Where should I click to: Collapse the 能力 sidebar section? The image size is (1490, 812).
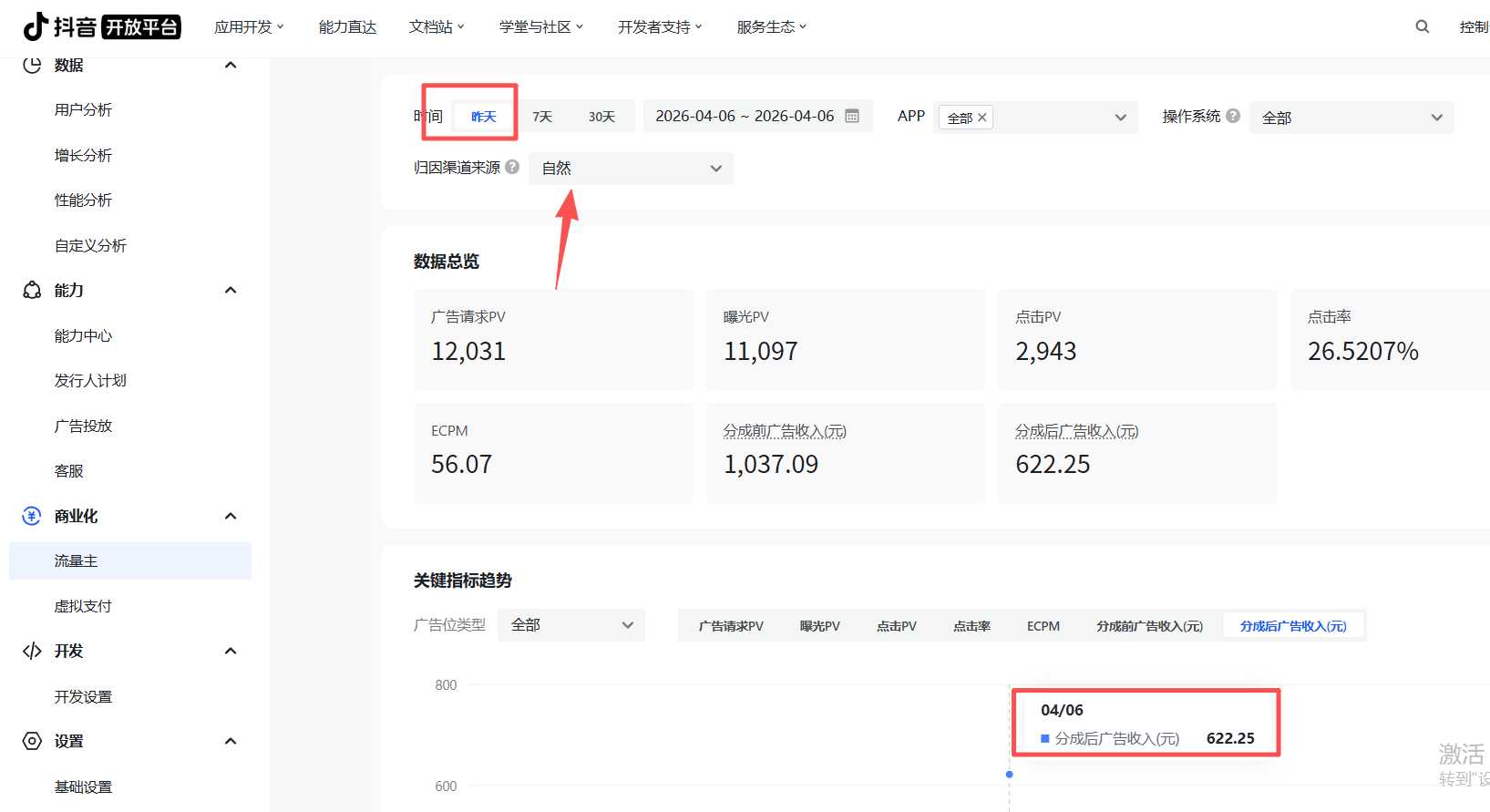(231, 290)
